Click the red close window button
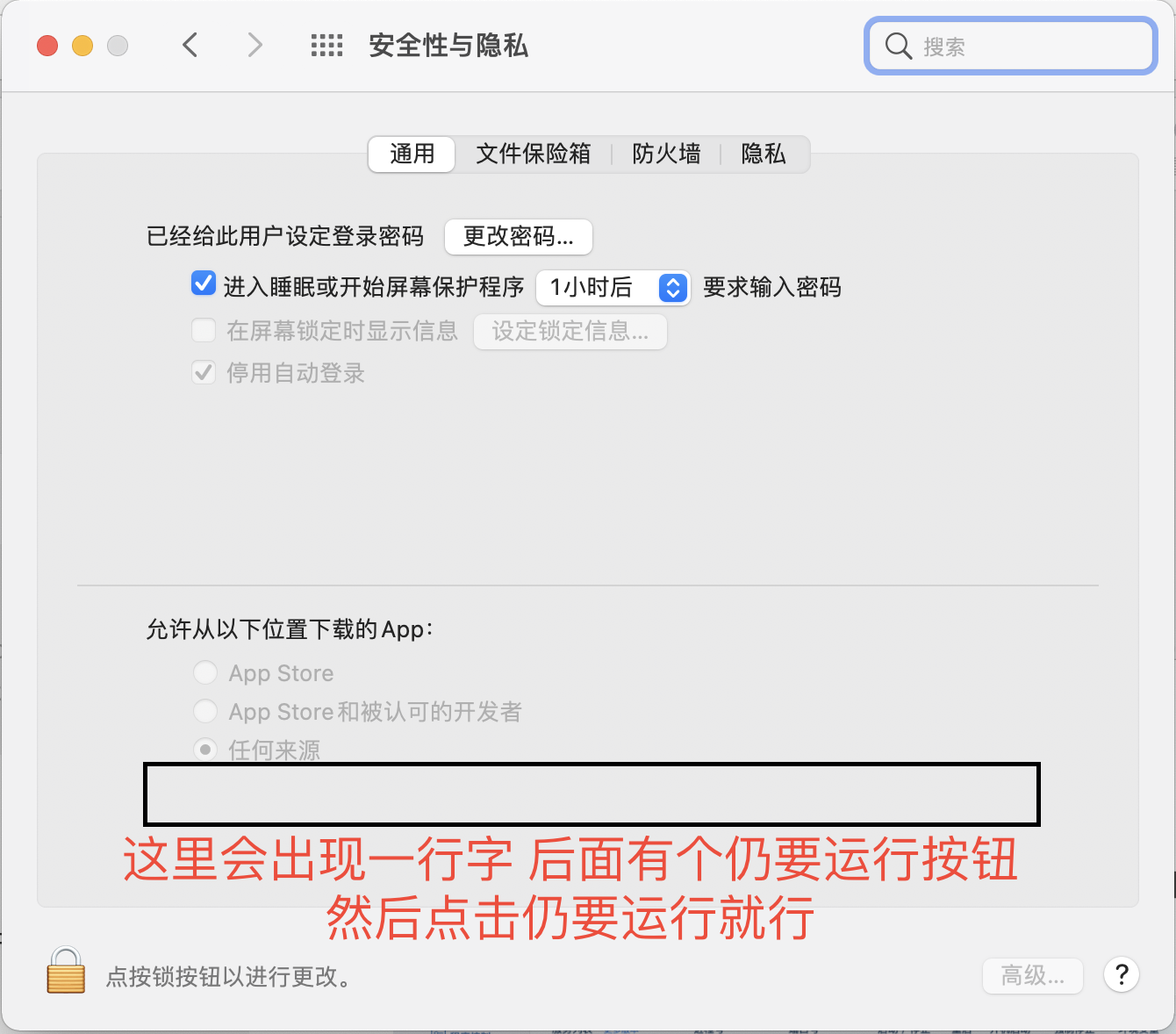 pyautogui.click(x=47, y=46)
